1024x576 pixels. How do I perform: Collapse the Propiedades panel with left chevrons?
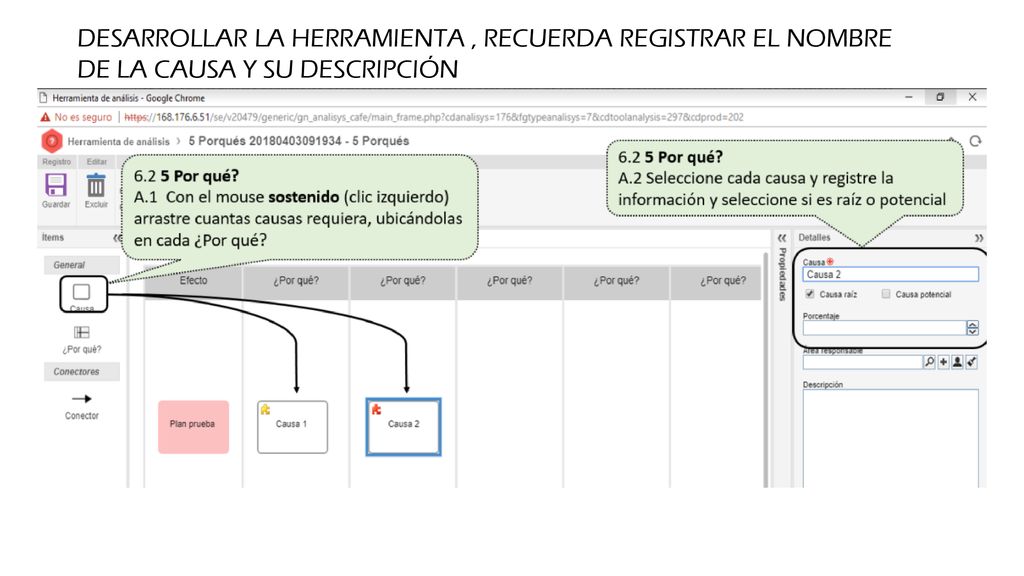(782, 238)
